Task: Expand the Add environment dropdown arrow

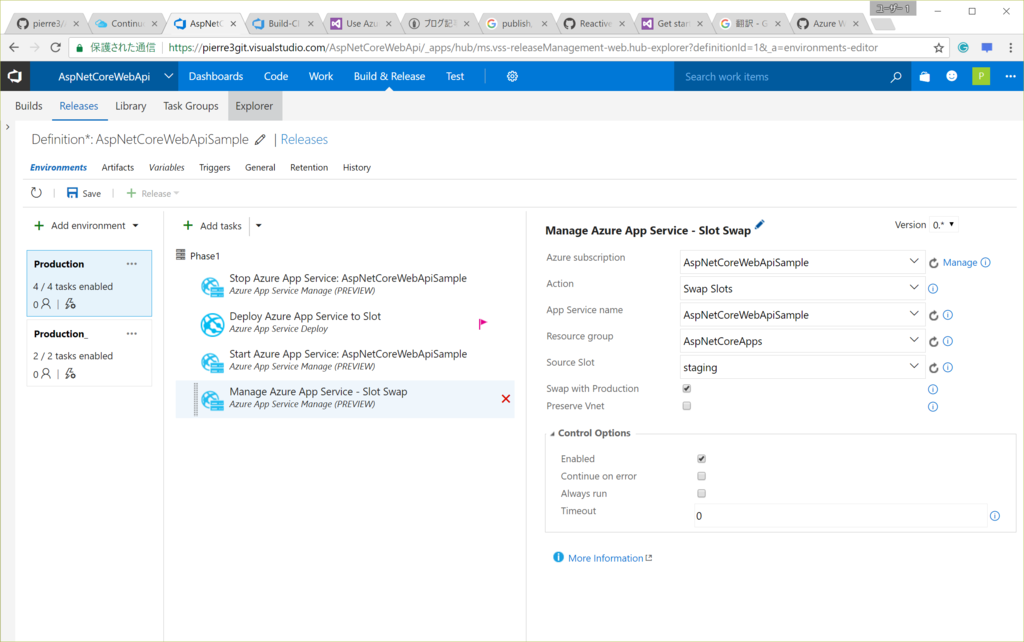Action: [x=136, y=226]
